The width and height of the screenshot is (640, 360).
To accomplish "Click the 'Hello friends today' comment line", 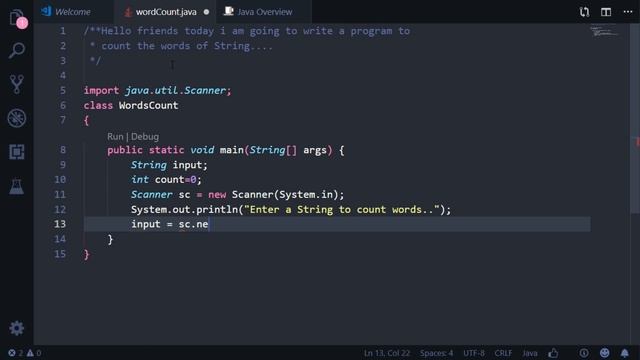I will (247, 31).
